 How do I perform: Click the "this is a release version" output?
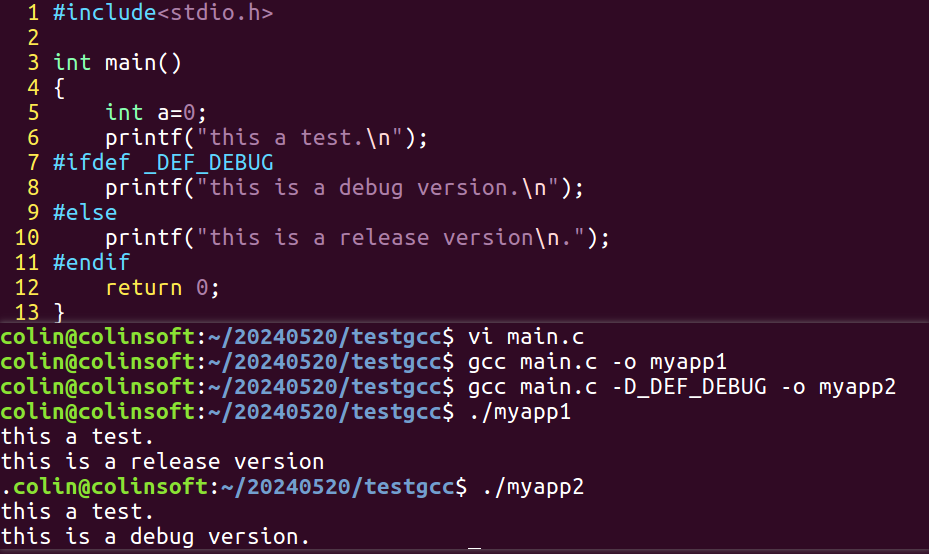pos(162,462)
